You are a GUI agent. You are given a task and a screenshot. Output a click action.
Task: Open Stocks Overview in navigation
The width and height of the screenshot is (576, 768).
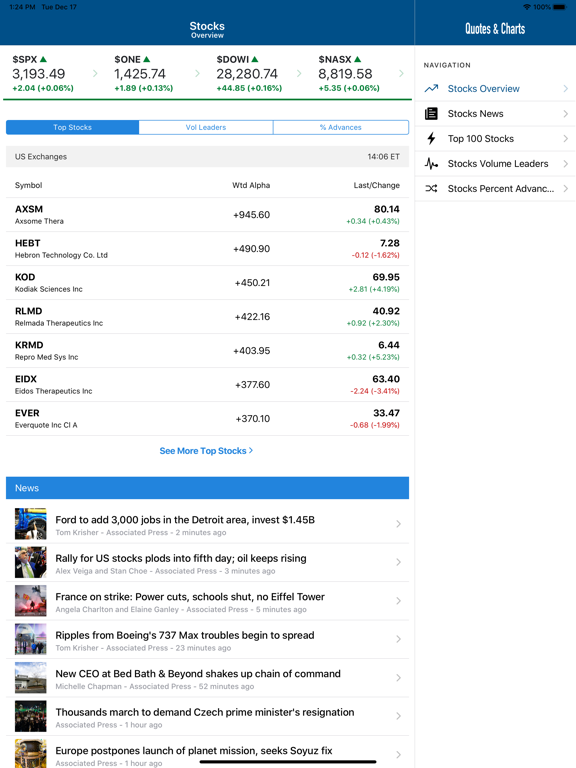click(x=495, y=89)
